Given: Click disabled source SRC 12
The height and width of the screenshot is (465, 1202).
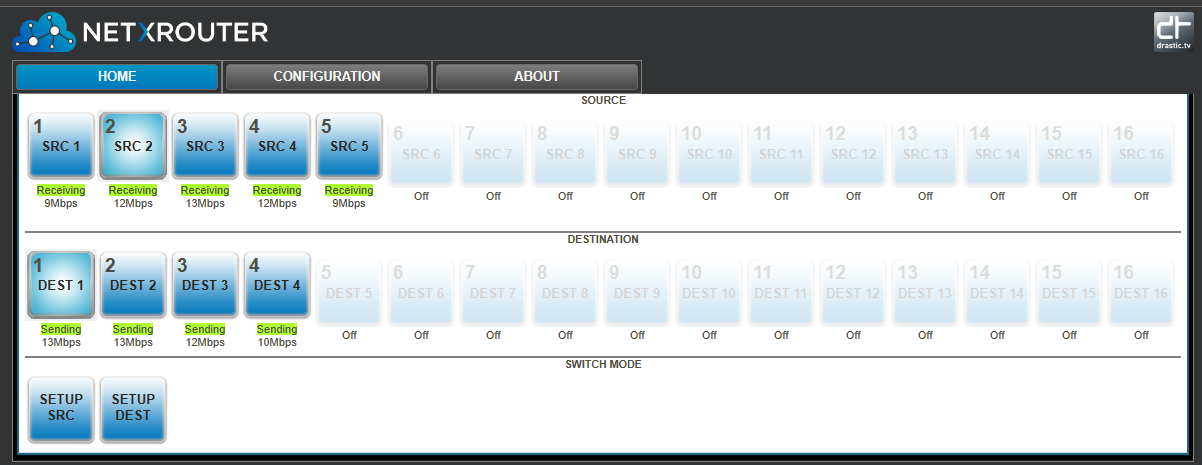Looking at the screenshot, I should 853,153.
